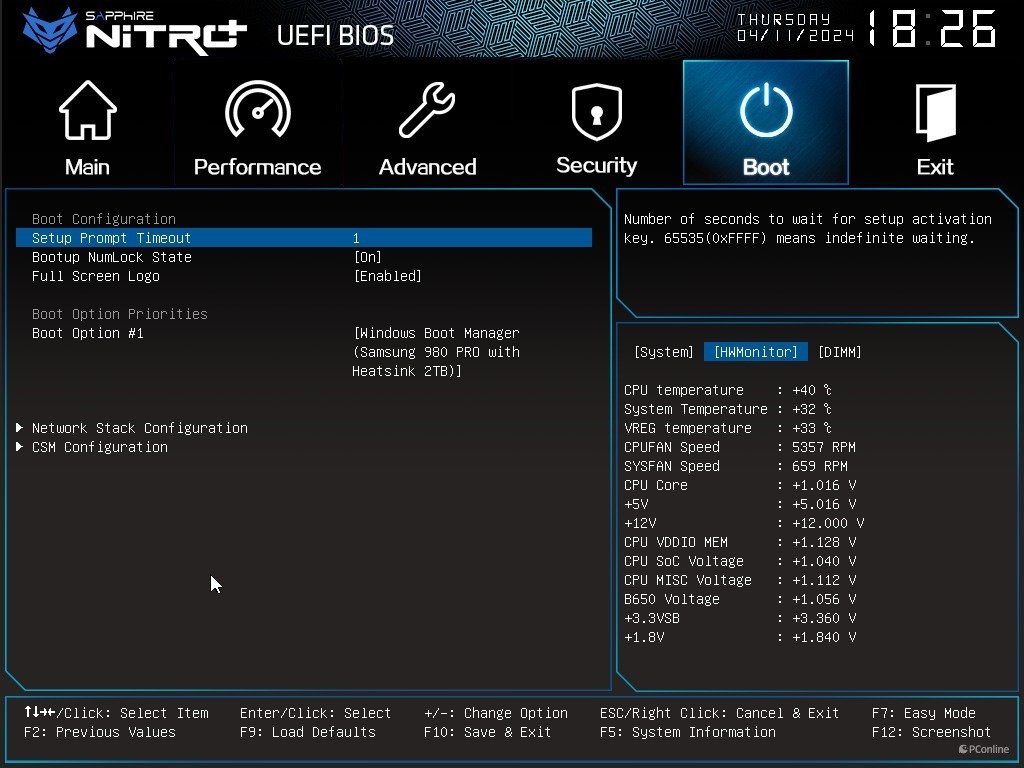This screenshot has height=768, width=1024.
Task: Edit the Setup Prompt Timeout value
Action: (356, 238)
